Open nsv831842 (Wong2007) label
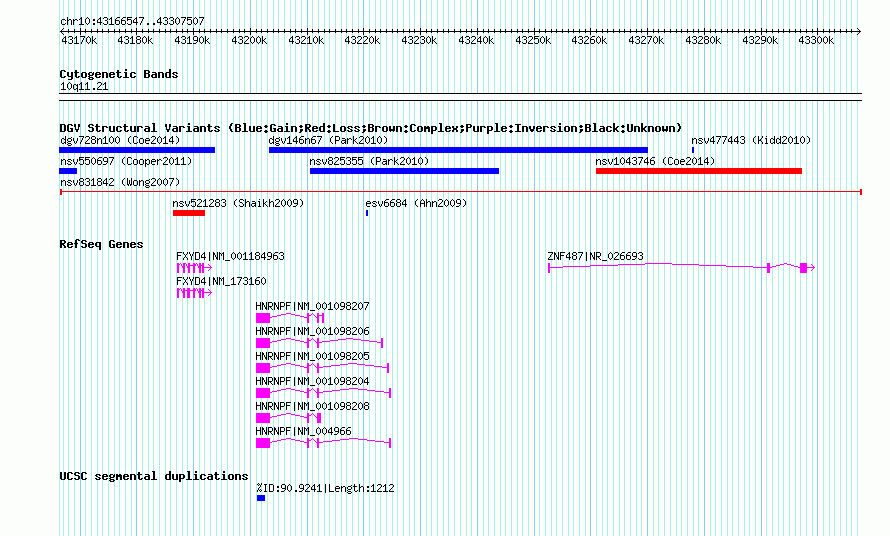890x536 pixels. (120, 182)
